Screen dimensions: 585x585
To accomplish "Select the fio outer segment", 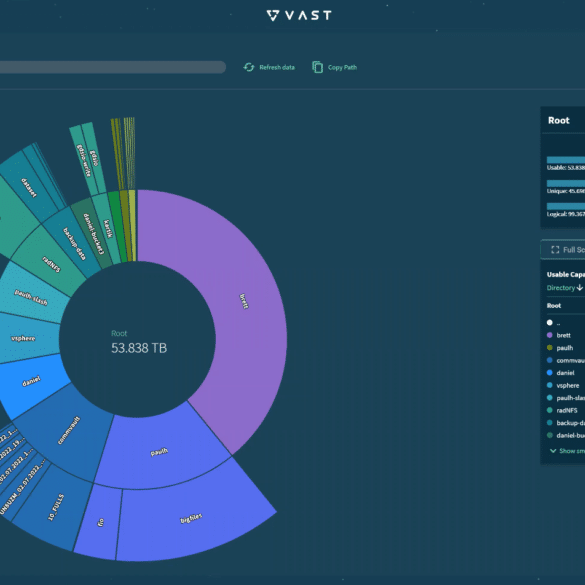I will click(x=100, y=522).
